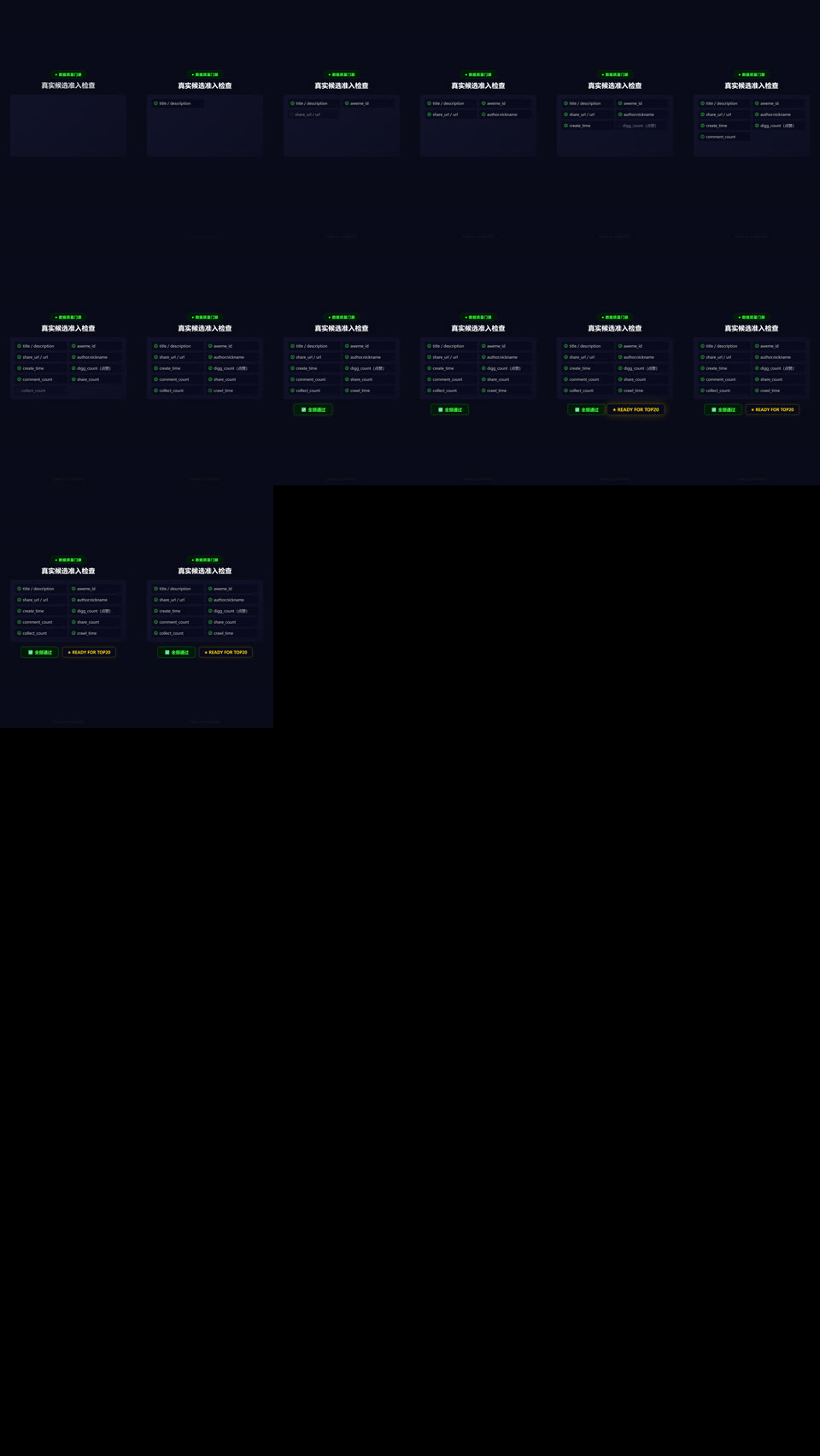Click the check icon beside author.nickname in the four-field panel

(x=483, y=114)
